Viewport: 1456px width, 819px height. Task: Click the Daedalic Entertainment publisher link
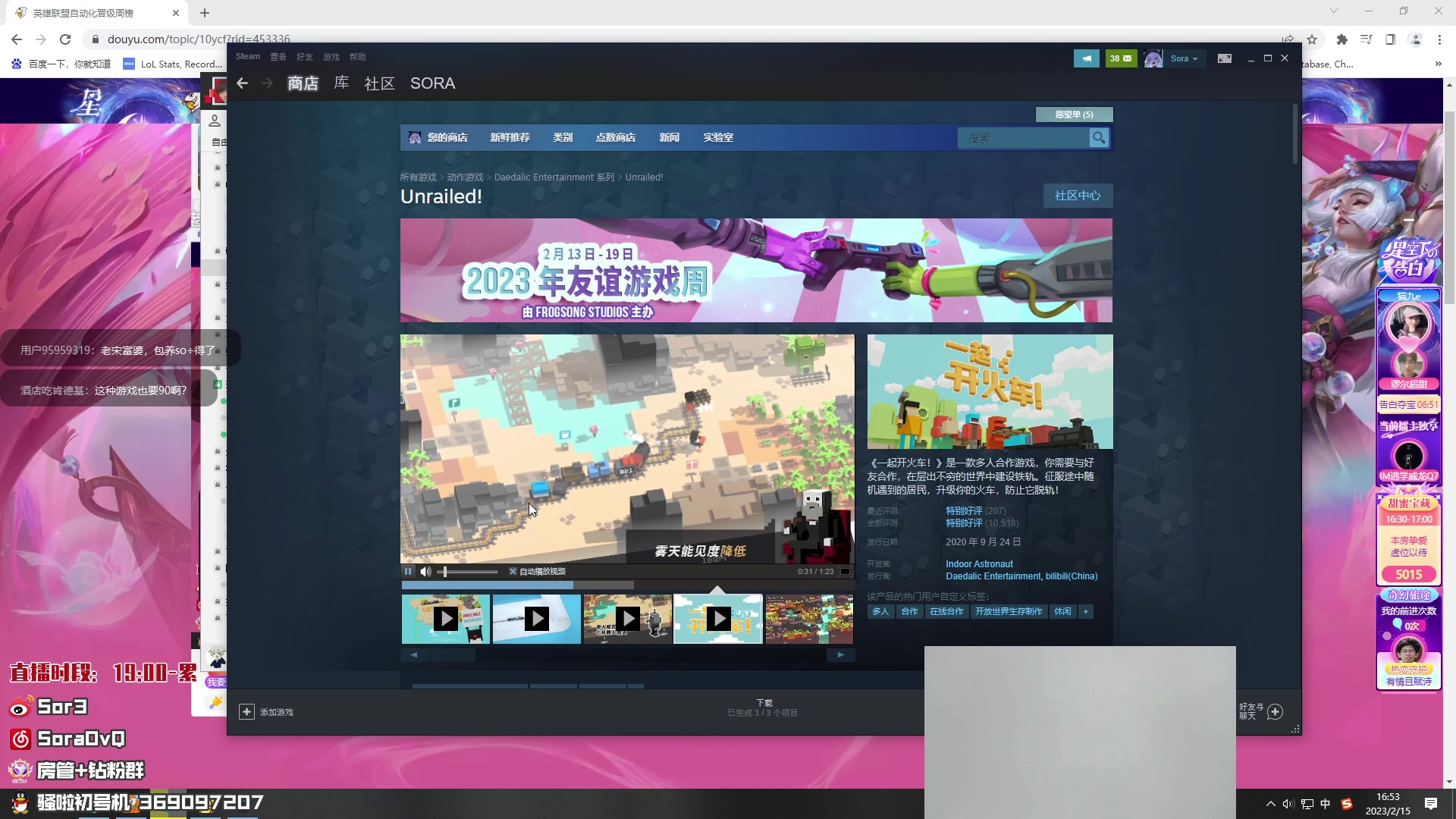(993, 576)
